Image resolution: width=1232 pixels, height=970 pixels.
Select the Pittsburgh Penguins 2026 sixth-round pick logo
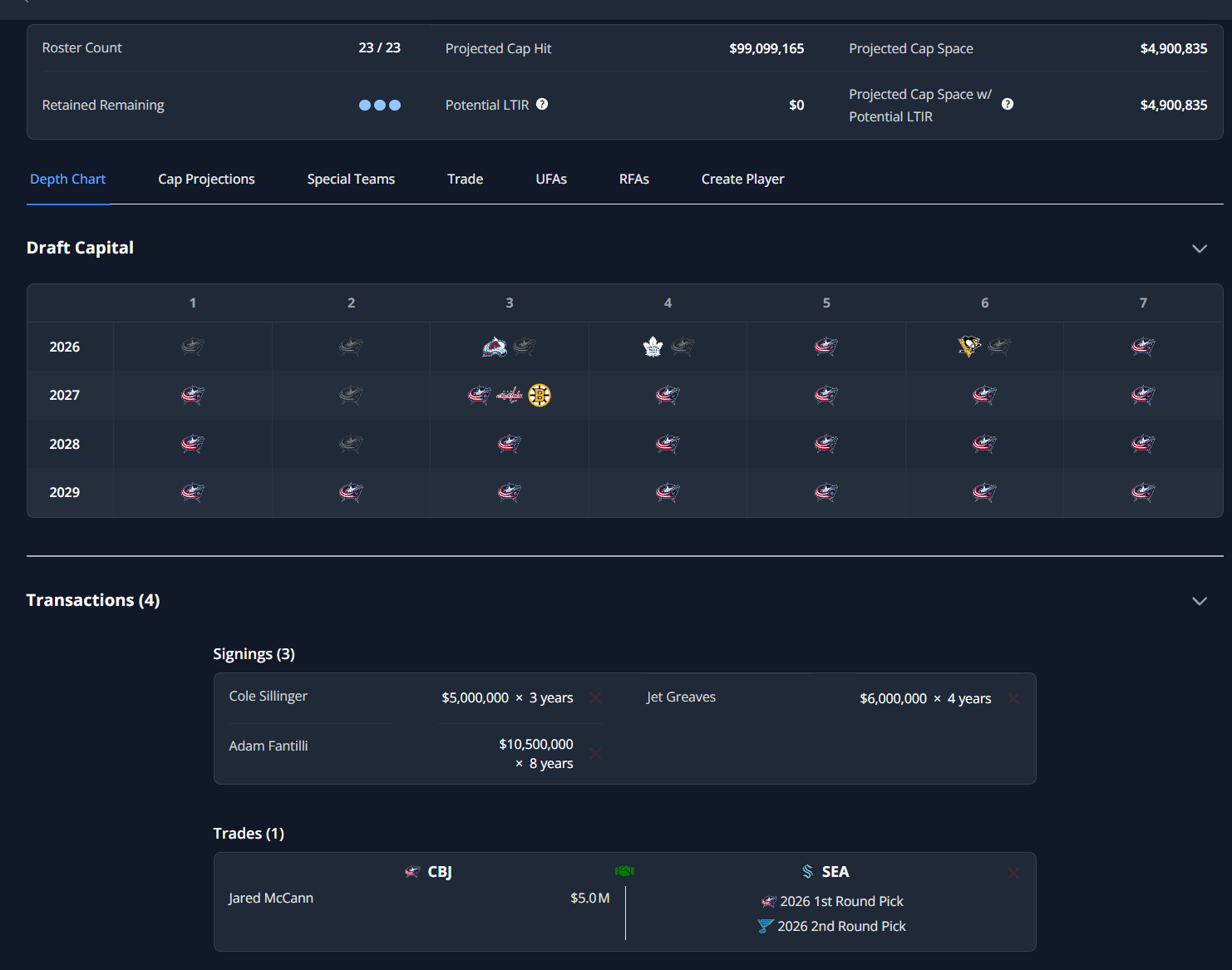point(969,346)
